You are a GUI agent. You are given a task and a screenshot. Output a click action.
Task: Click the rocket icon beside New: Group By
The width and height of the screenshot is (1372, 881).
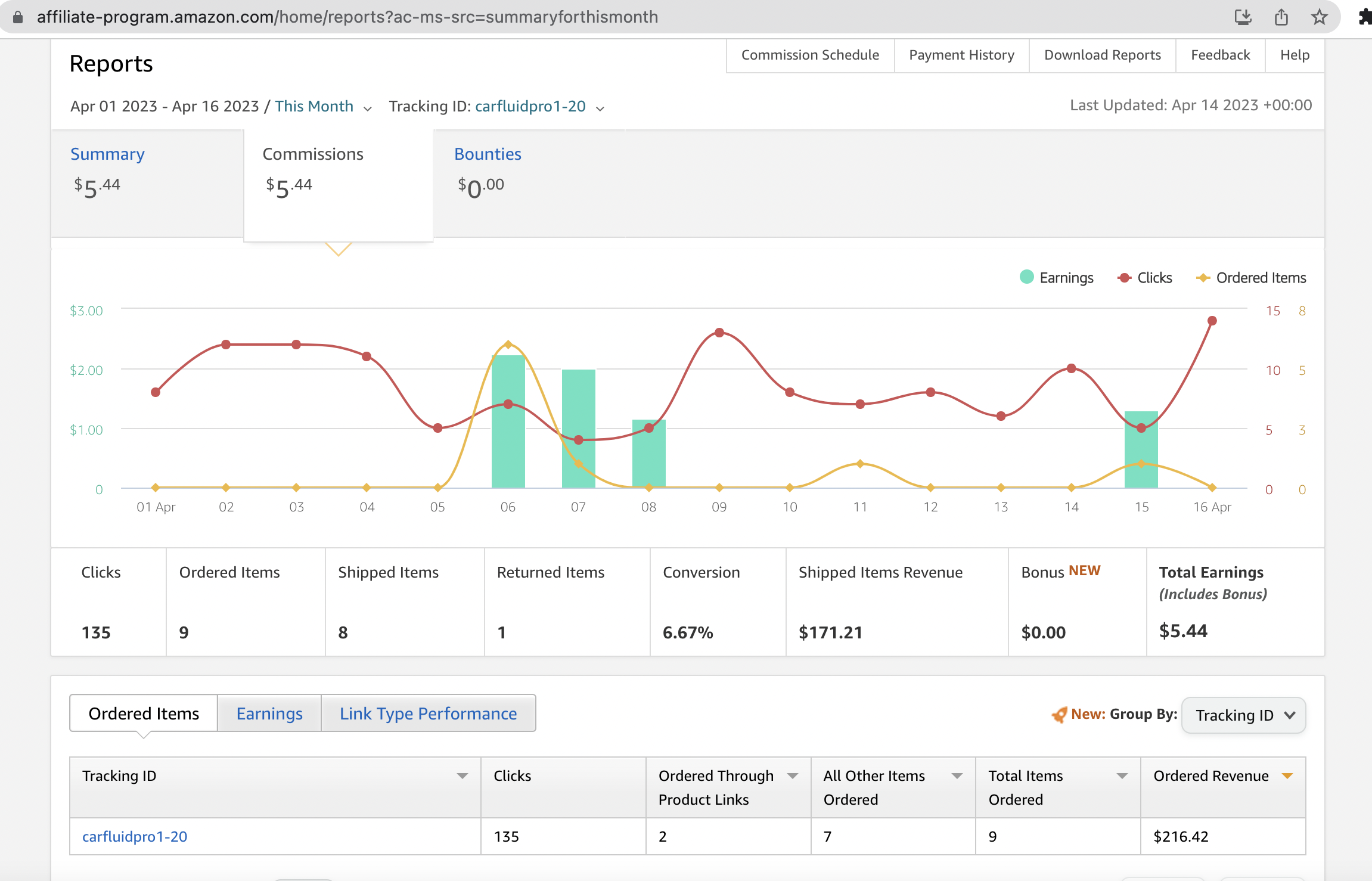1059,714
